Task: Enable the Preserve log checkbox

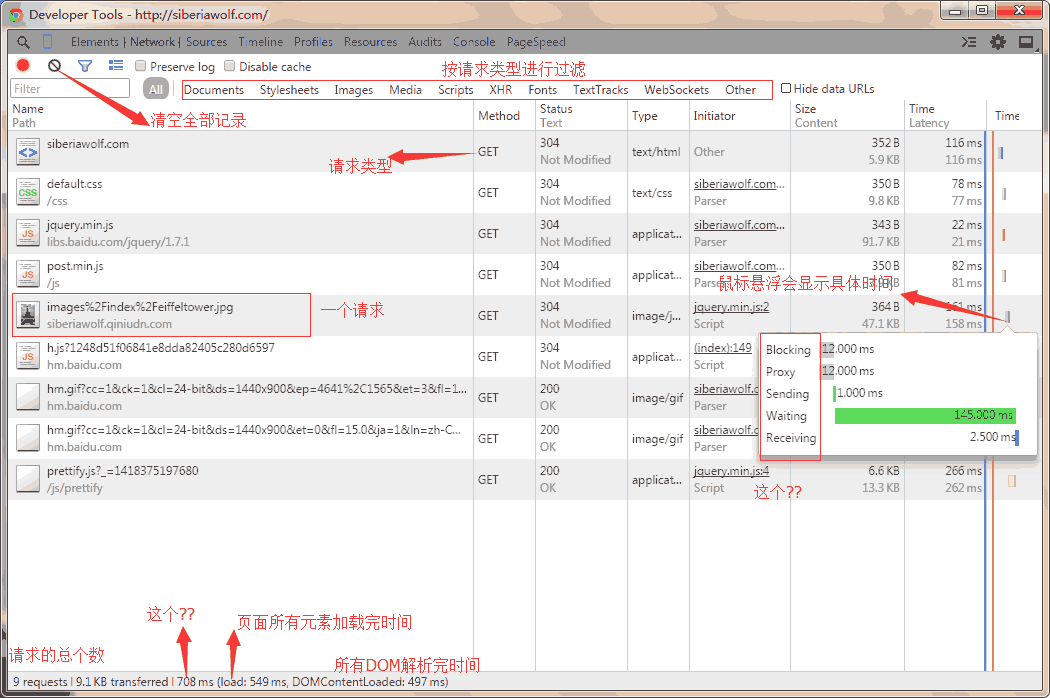Action: click(x=141, y=66)
